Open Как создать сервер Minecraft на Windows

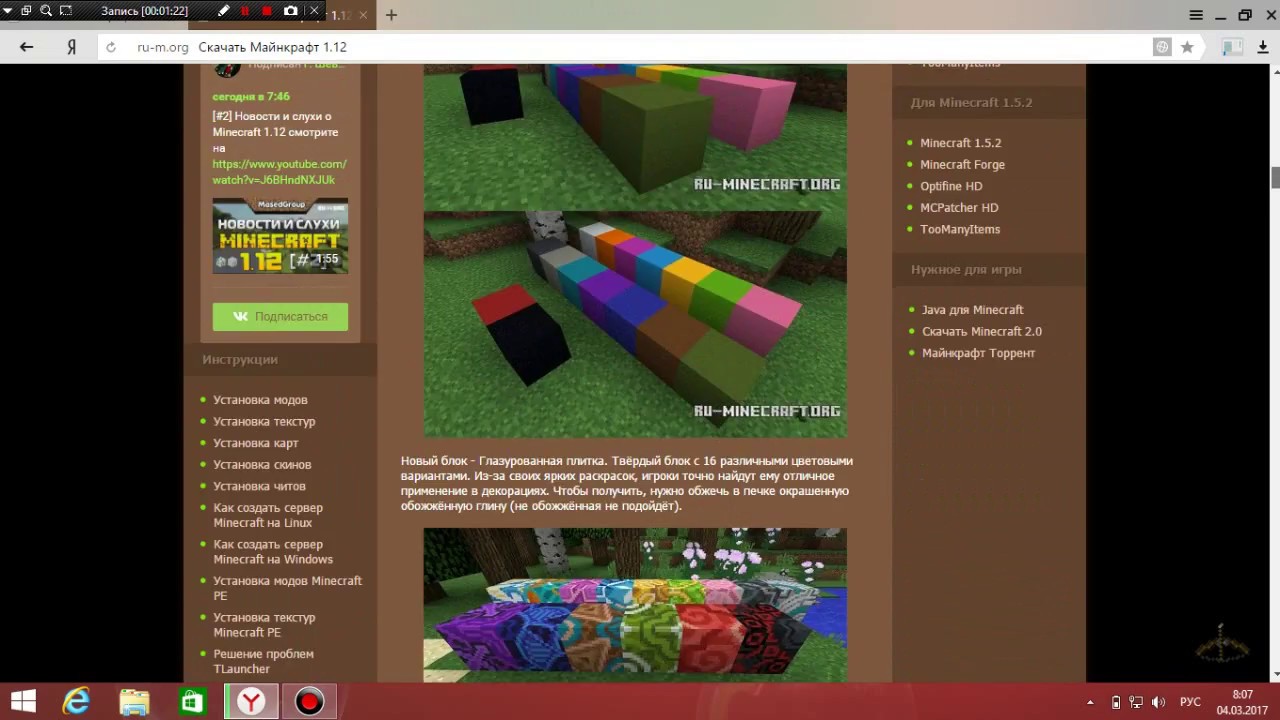273,552
